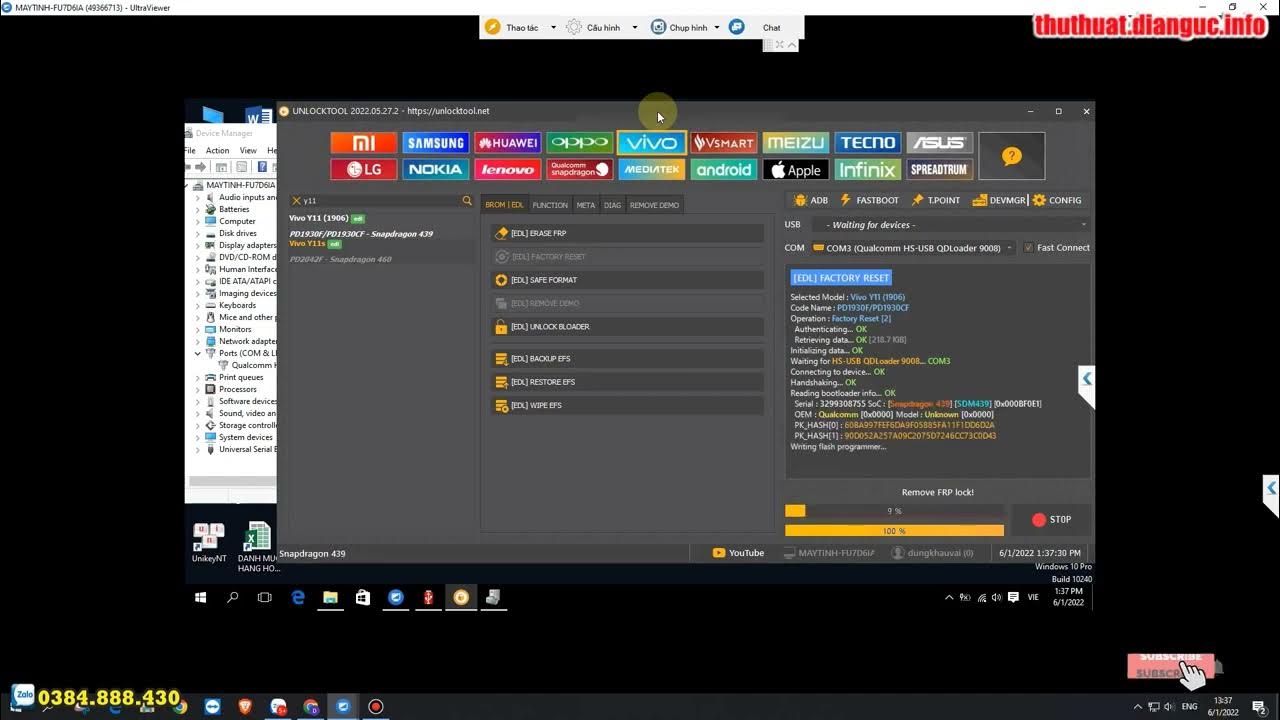The width and height of the screenshot is (1280, 720).
Task: Open the help question-mark panel
Action: 1012,156
